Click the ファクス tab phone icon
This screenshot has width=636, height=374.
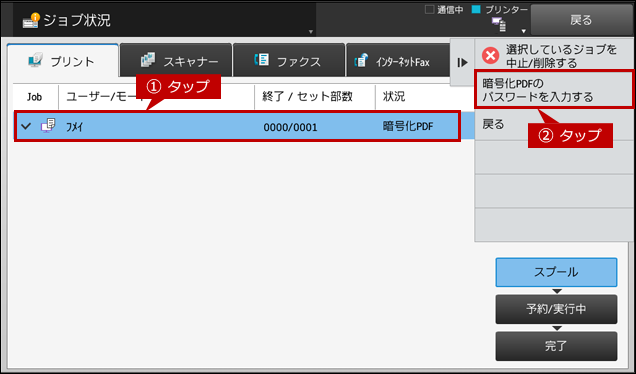point(261,60)
